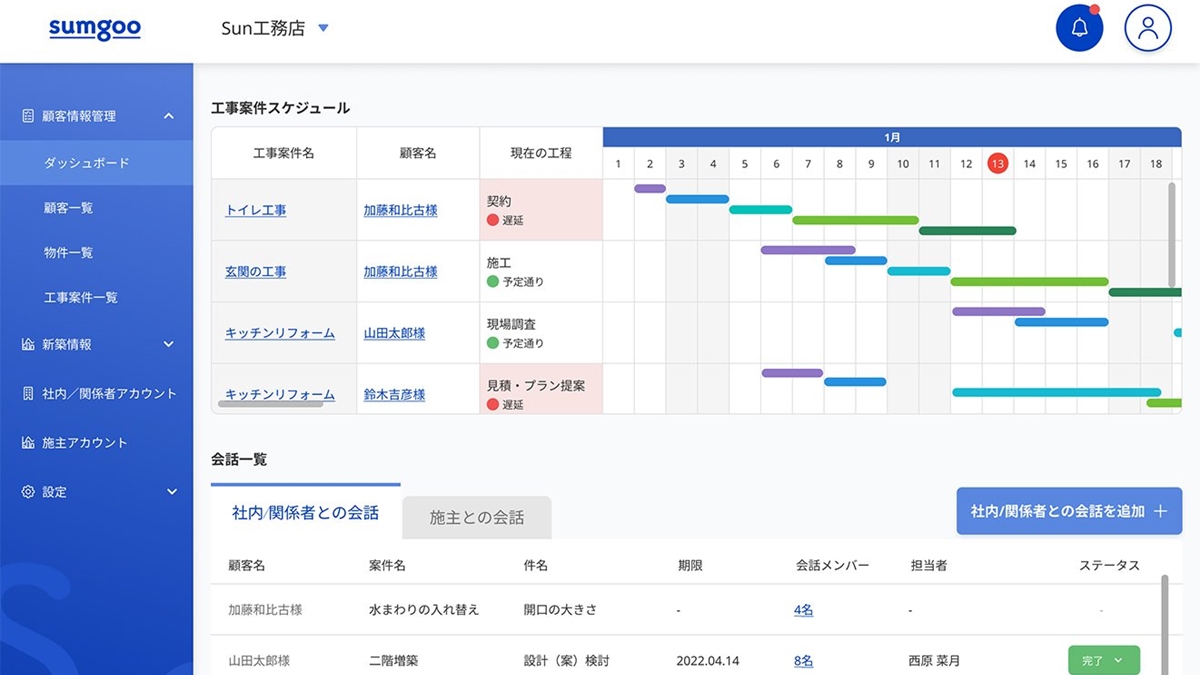Open the Sun工務店 company dropdown
Viewport: 1200px width, 675px height.
pyautogui.click(x=323, y=28)
